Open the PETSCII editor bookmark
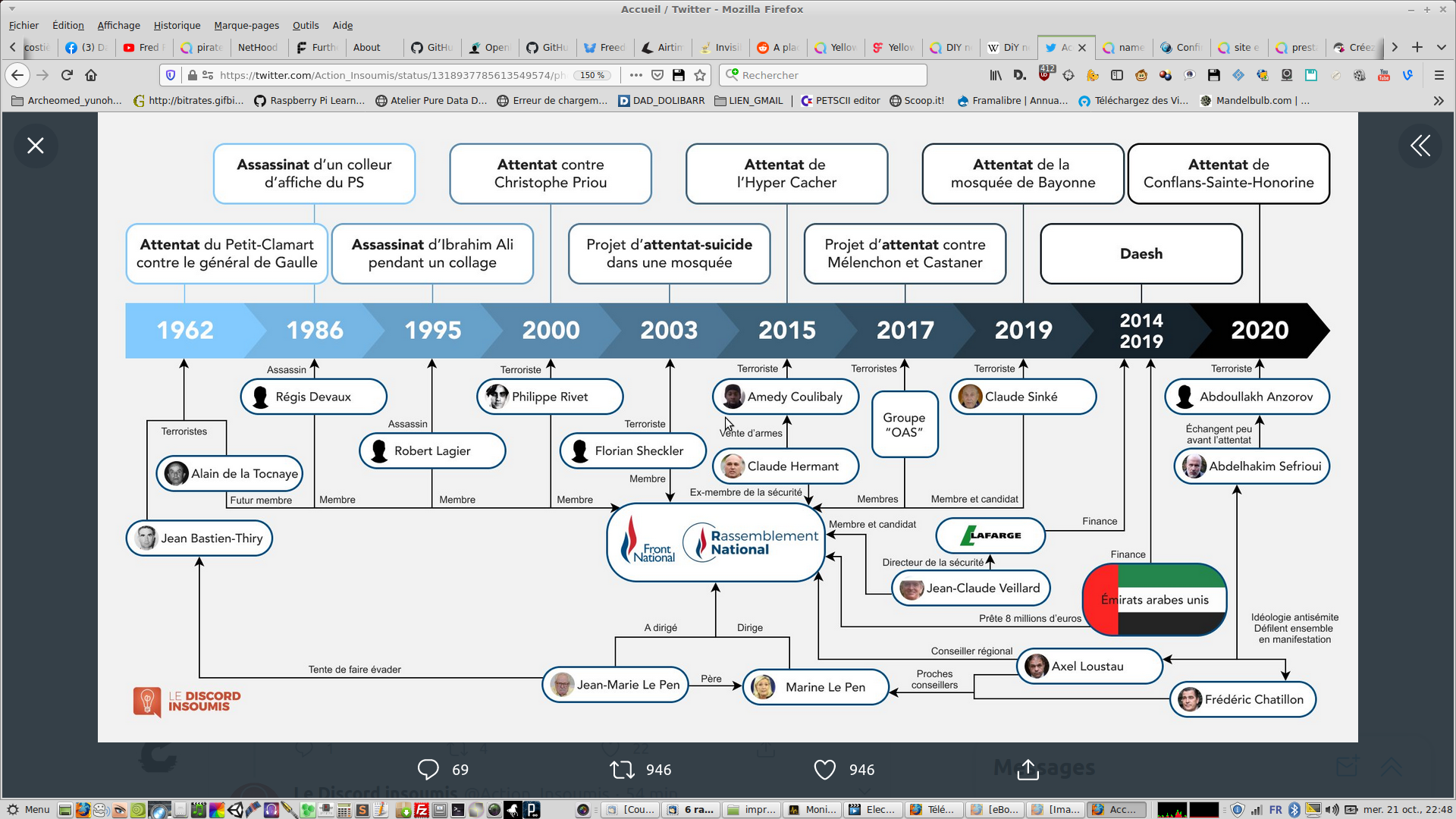 840,100
